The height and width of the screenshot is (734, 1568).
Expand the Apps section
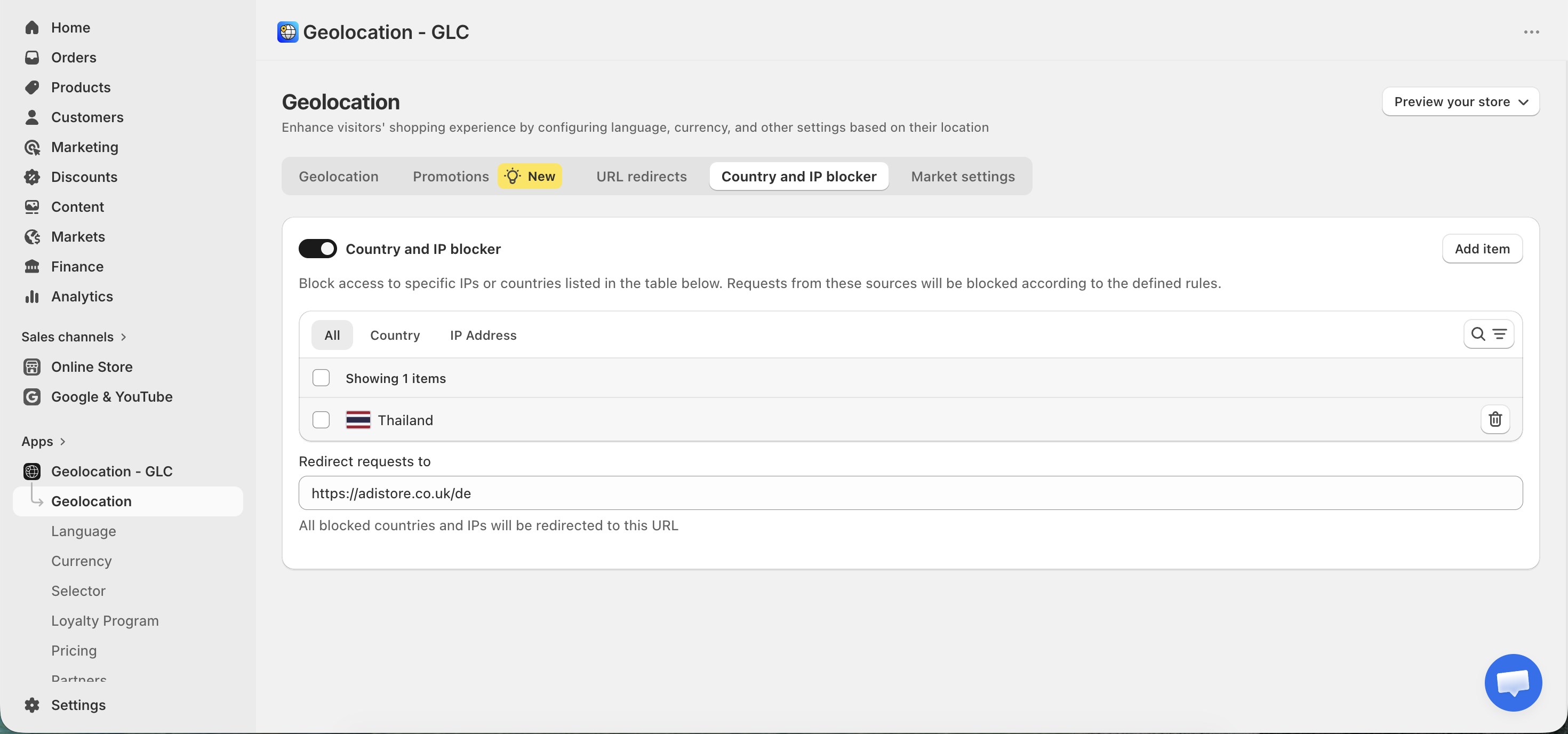coord(43,441)
